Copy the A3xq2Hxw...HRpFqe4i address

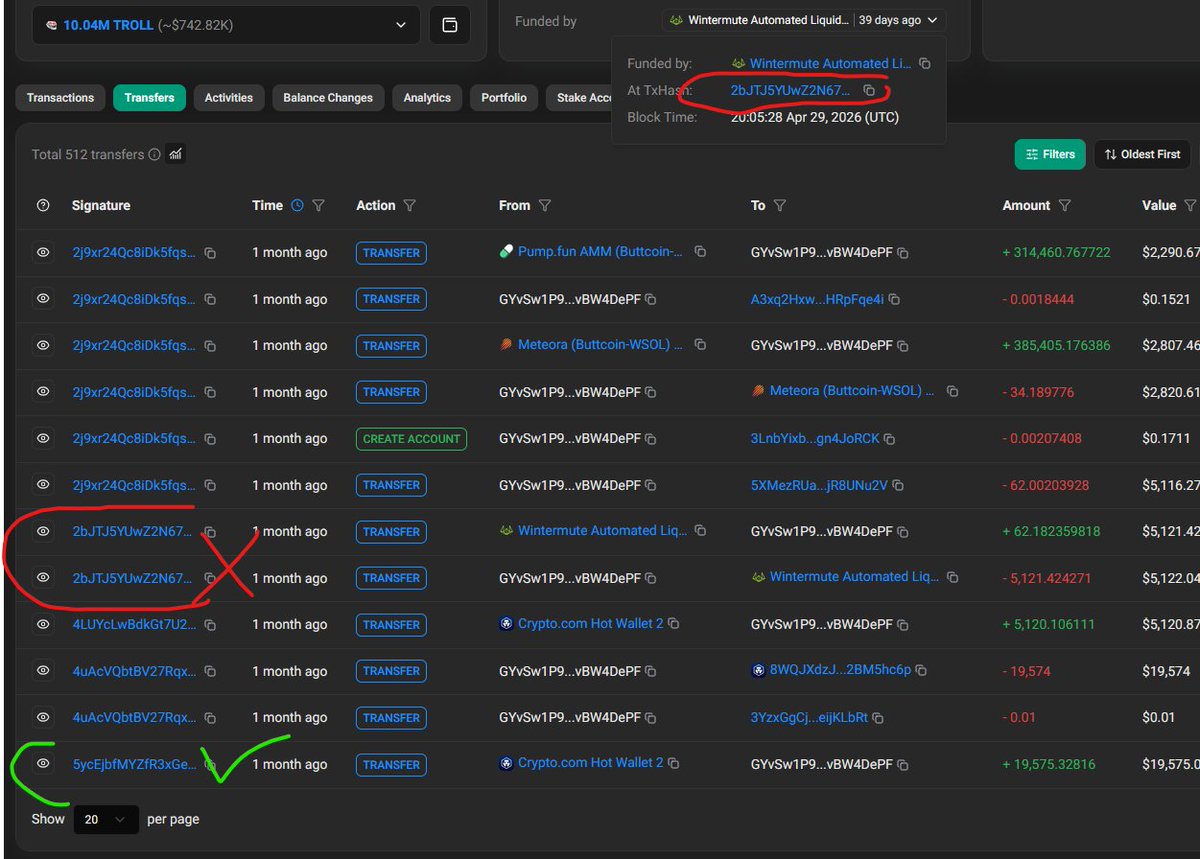(x=894, y=300)
